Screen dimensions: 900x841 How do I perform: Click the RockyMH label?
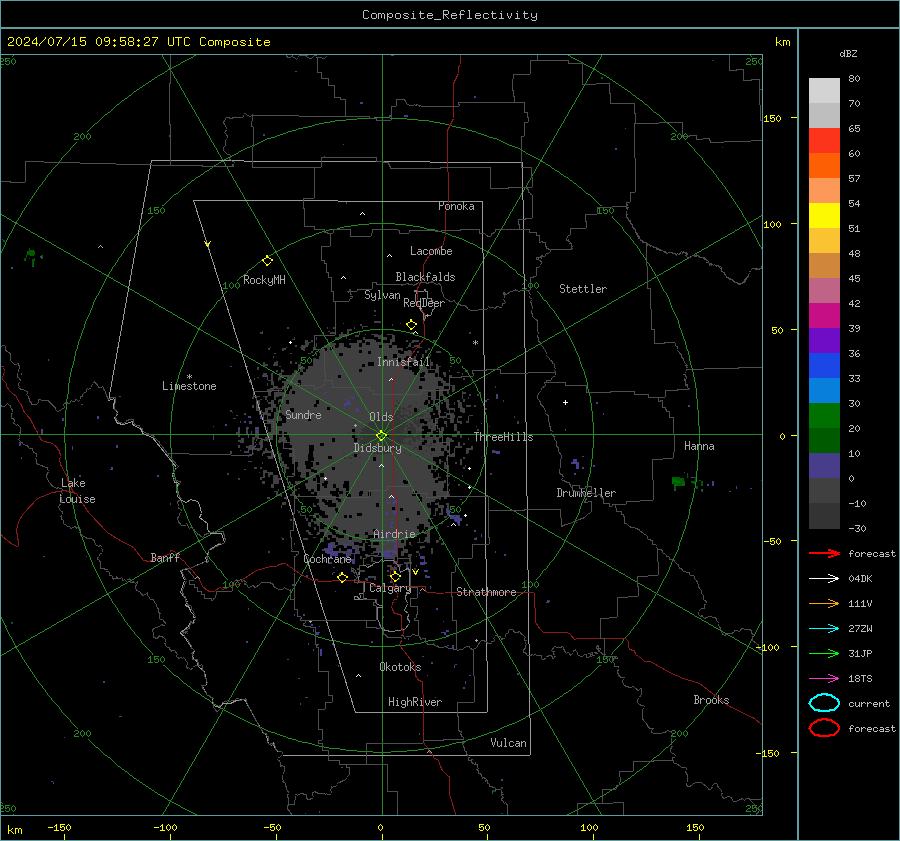pyautogui.click(x=264, y=280)
